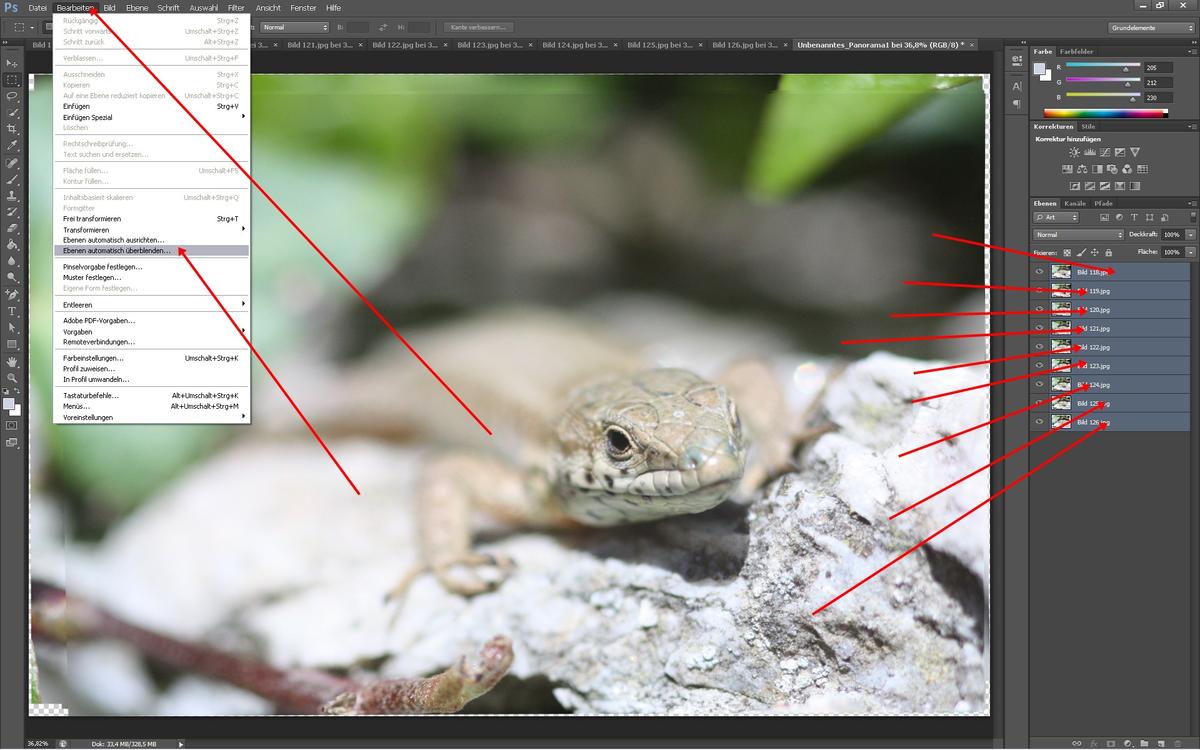
Task: Open the Grundelemente workspace dropdown
Action: (1152, 27)
